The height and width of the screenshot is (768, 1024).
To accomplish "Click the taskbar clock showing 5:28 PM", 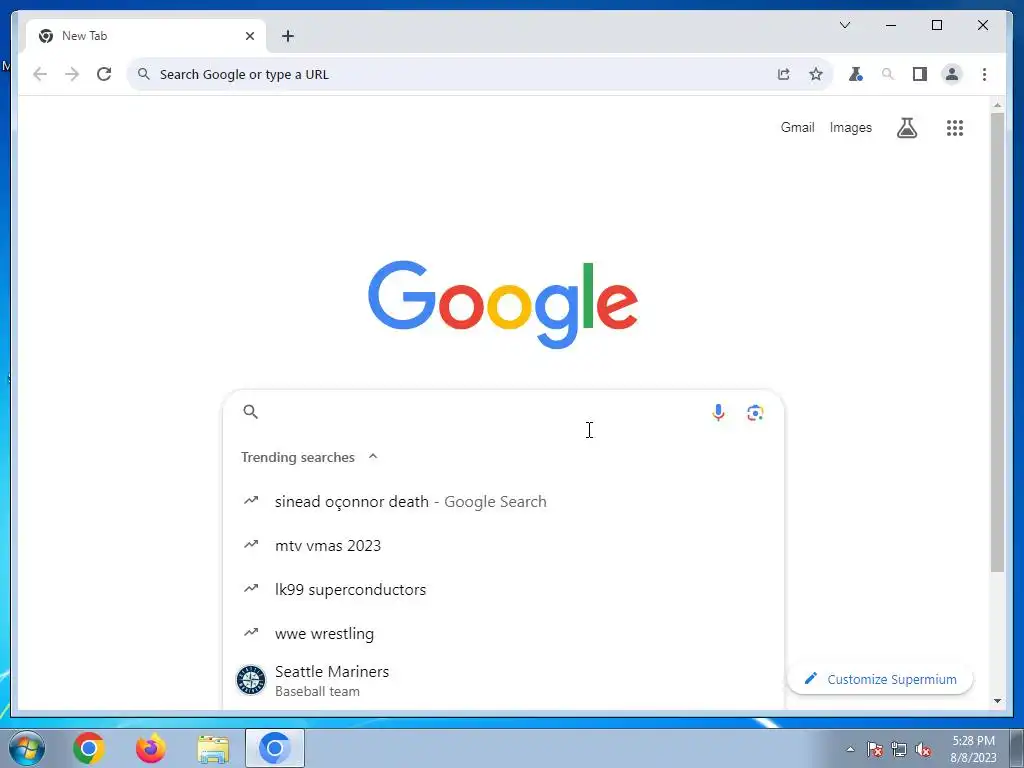I will [x=973, y=749].
